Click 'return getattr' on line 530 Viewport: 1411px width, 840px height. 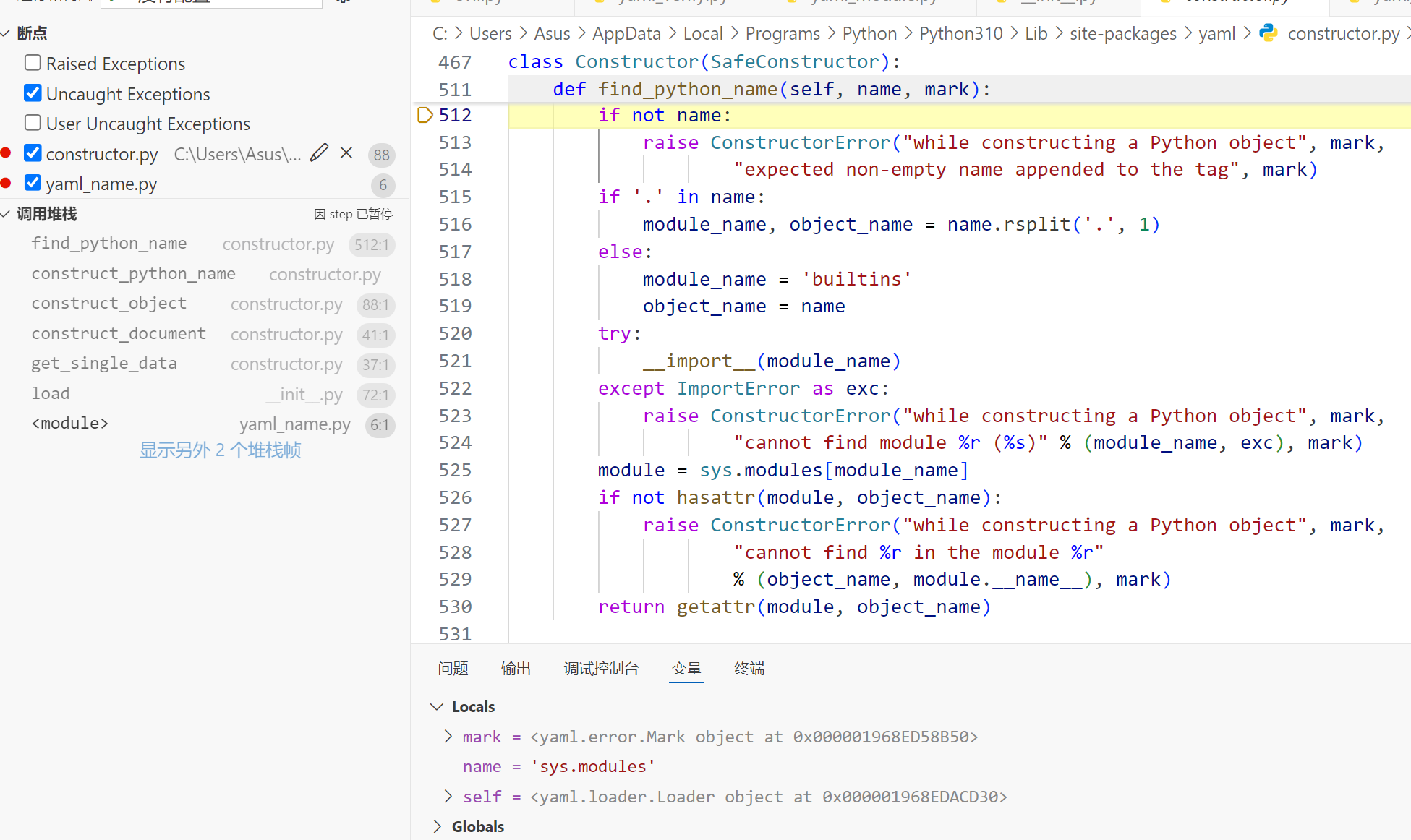click(676, 607)
